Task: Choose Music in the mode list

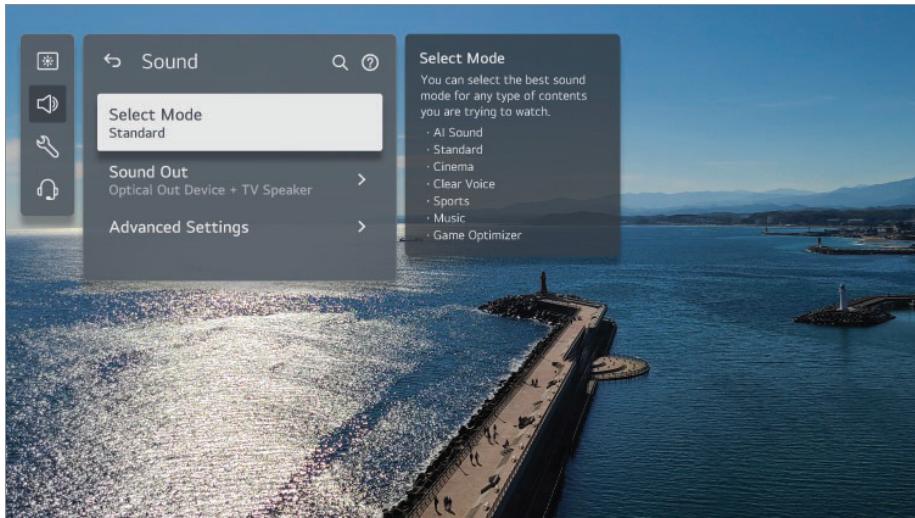Action: pyautogui.click(x=449, y=218)
